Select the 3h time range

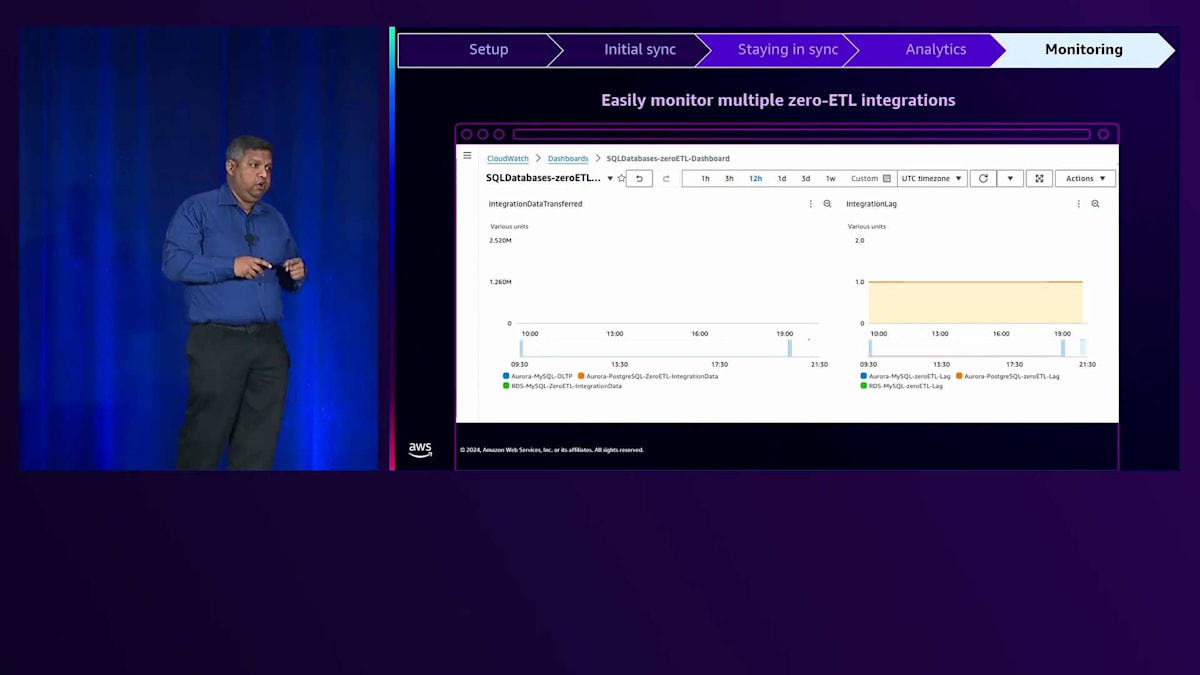(729, 178)
